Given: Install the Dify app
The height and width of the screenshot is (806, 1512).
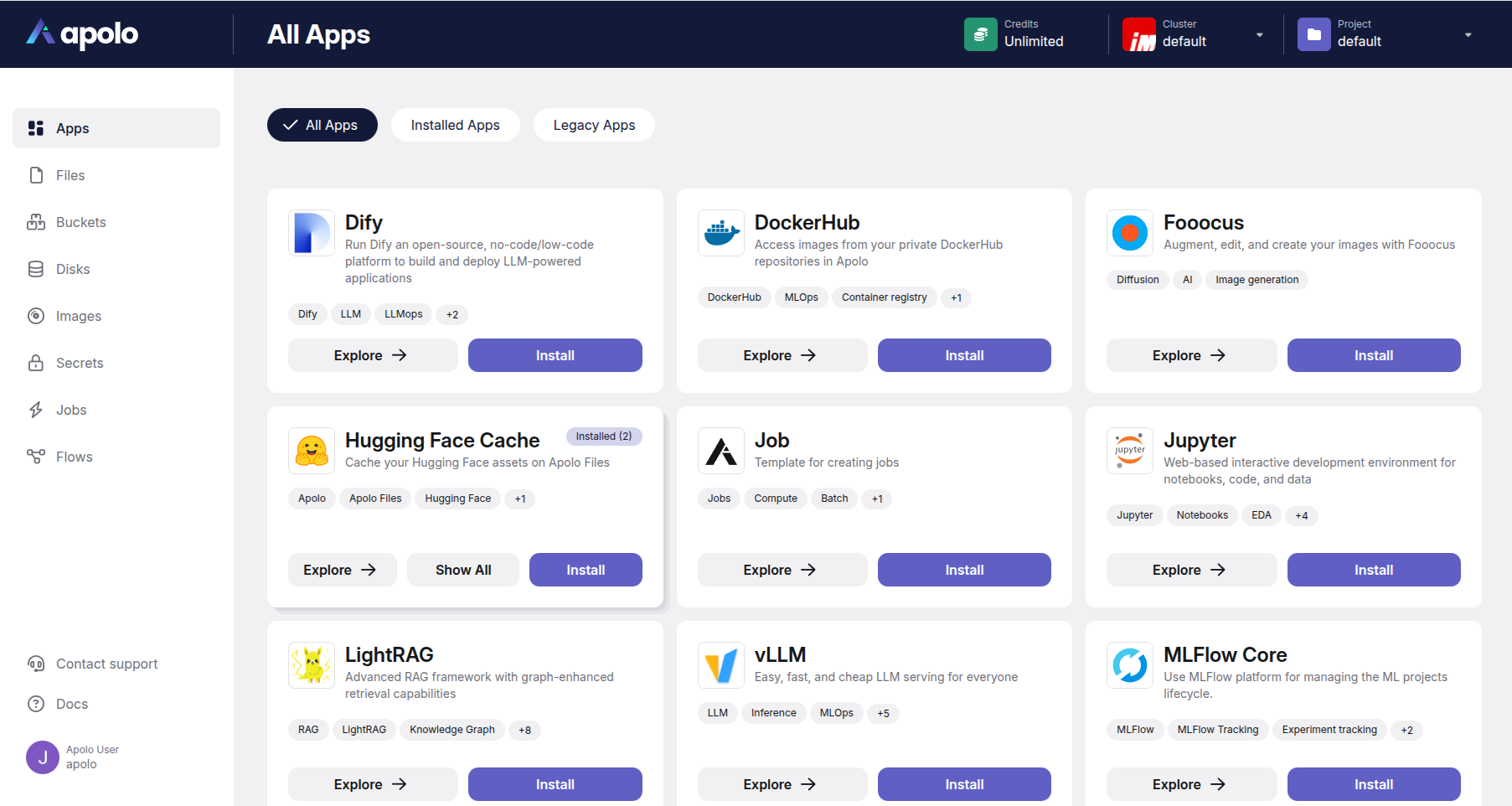Looking at the screenshot, I should click(x=555, y=355).
